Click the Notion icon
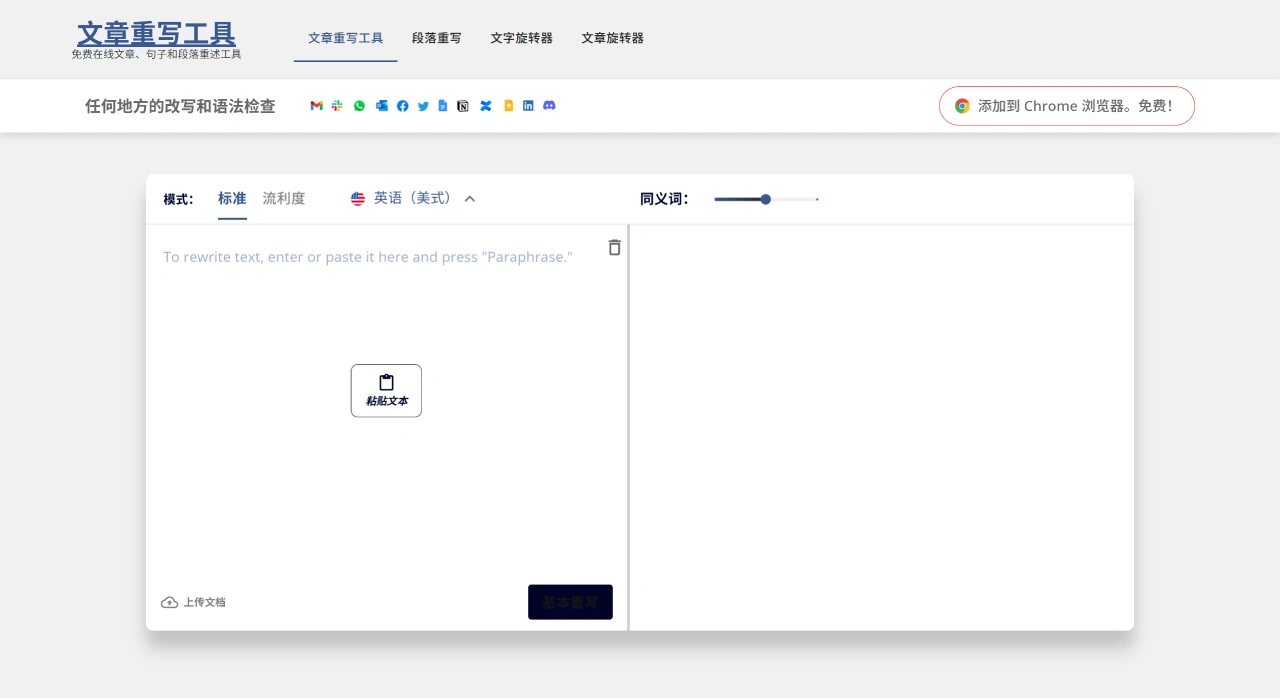This screenshot has height=698, width=1280. pyautogui.click(x=463, y=105)
